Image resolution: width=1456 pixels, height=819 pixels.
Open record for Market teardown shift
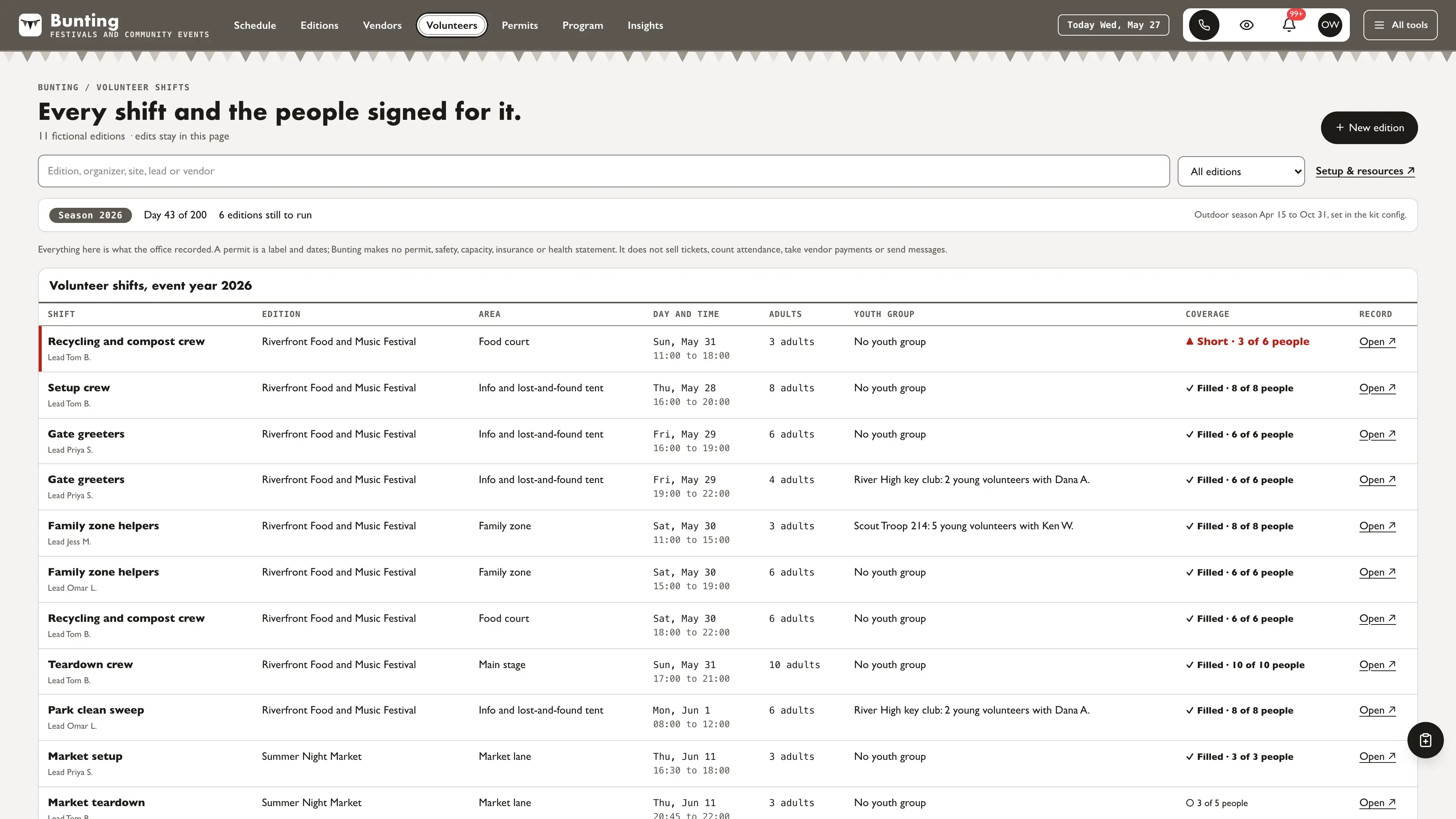click(x=1377, y=803)
